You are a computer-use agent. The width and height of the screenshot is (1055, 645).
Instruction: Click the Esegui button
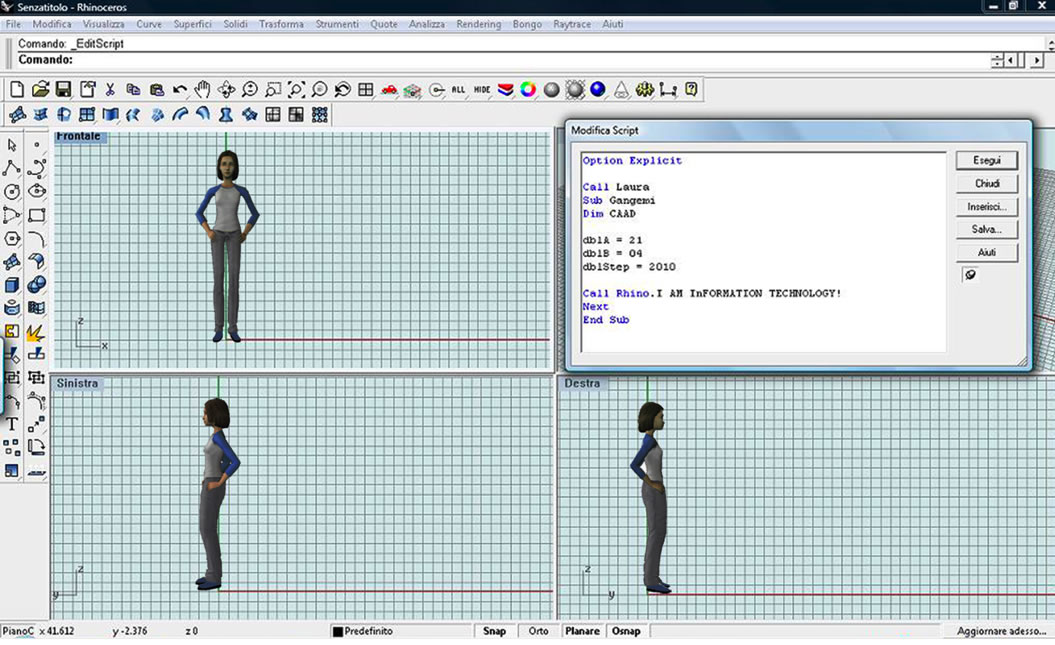pos(987,160)
